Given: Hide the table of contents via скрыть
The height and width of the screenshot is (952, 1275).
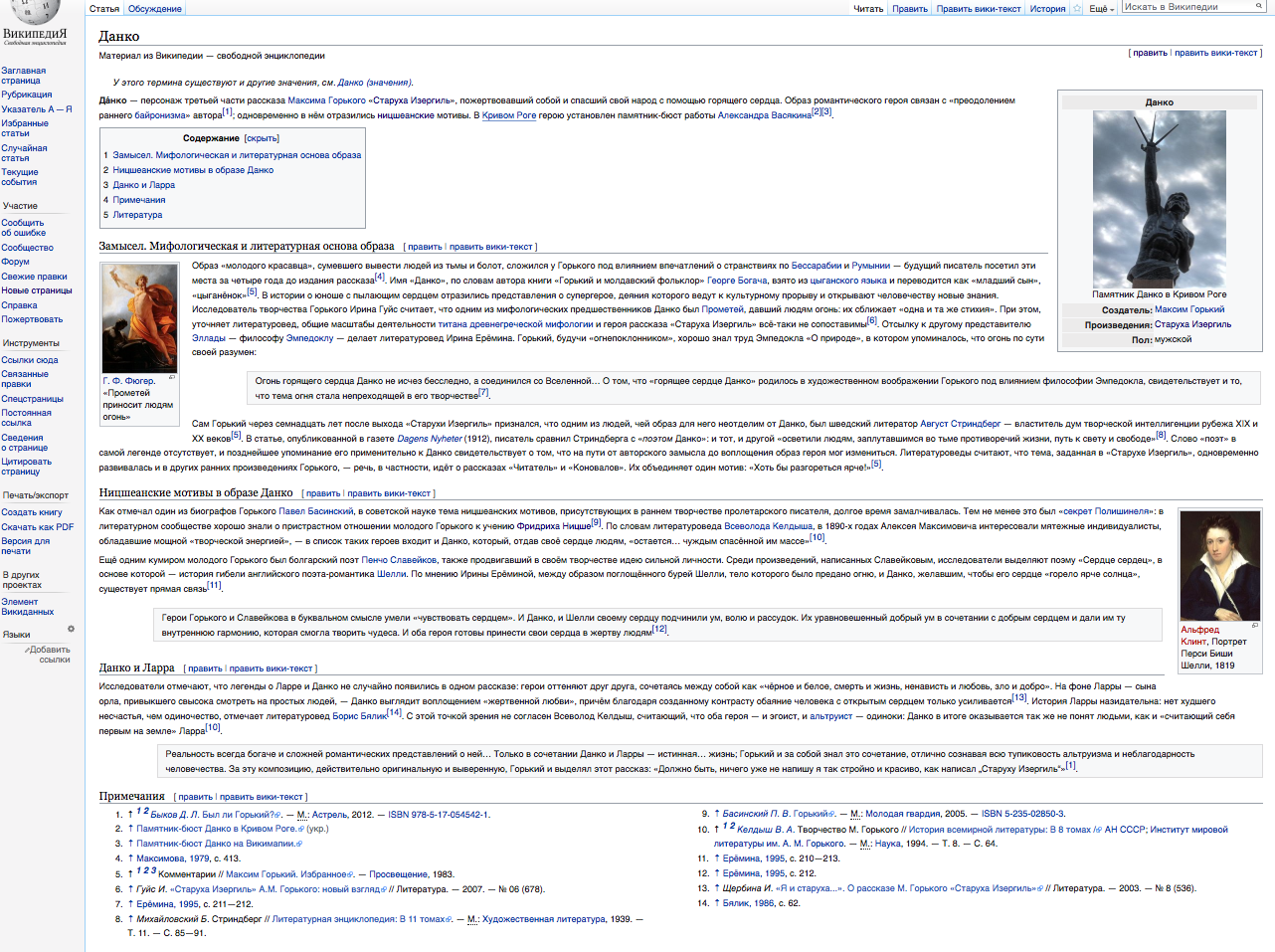Looking at the screenshot, I should click(x=262, y=138).
